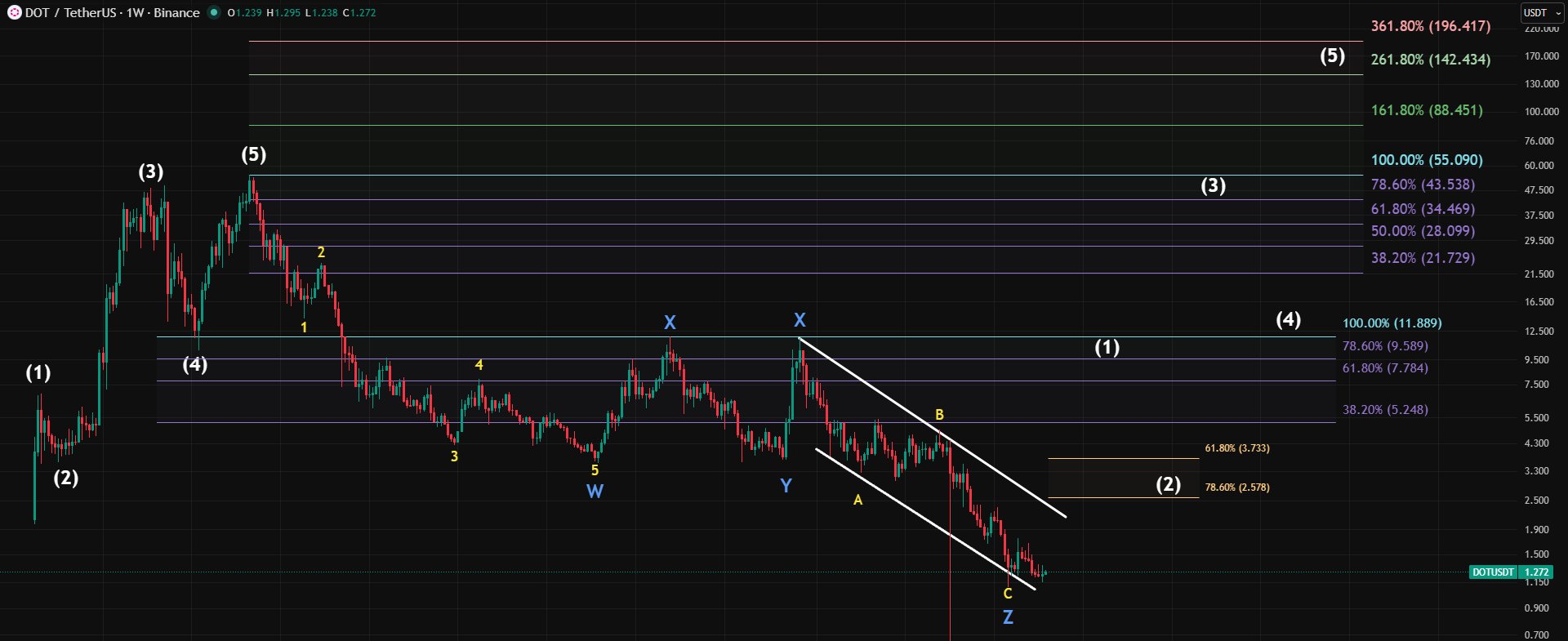This screenshot has width=1568, height=641.
Task: Select the 361.80% (196.417) Fibonacci label
Action: (1431, 26)
